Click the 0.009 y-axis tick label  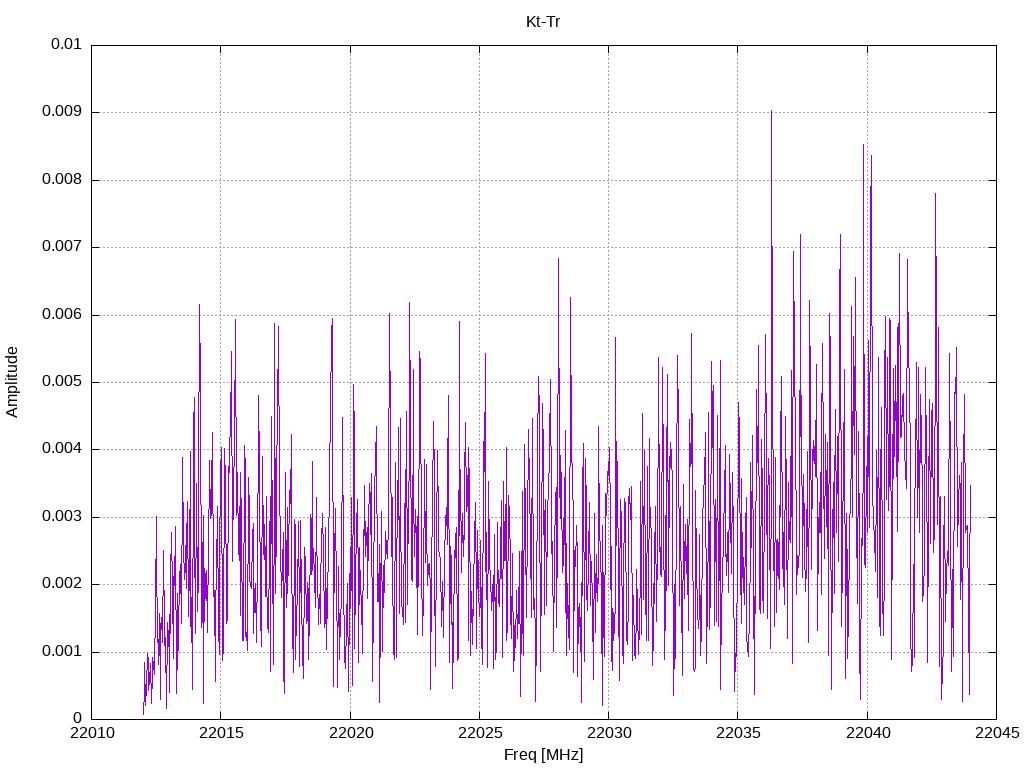[x=62, y=112]
